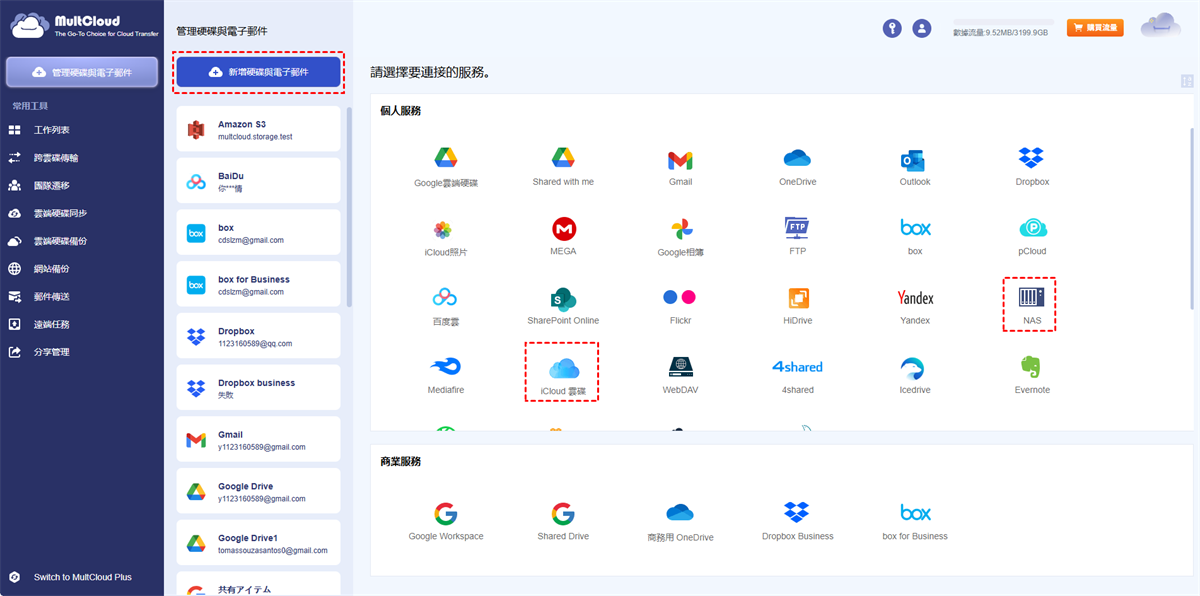Click the key icon in the top bar
This screenshot has width=1200, height=596.
coord(892,28)
